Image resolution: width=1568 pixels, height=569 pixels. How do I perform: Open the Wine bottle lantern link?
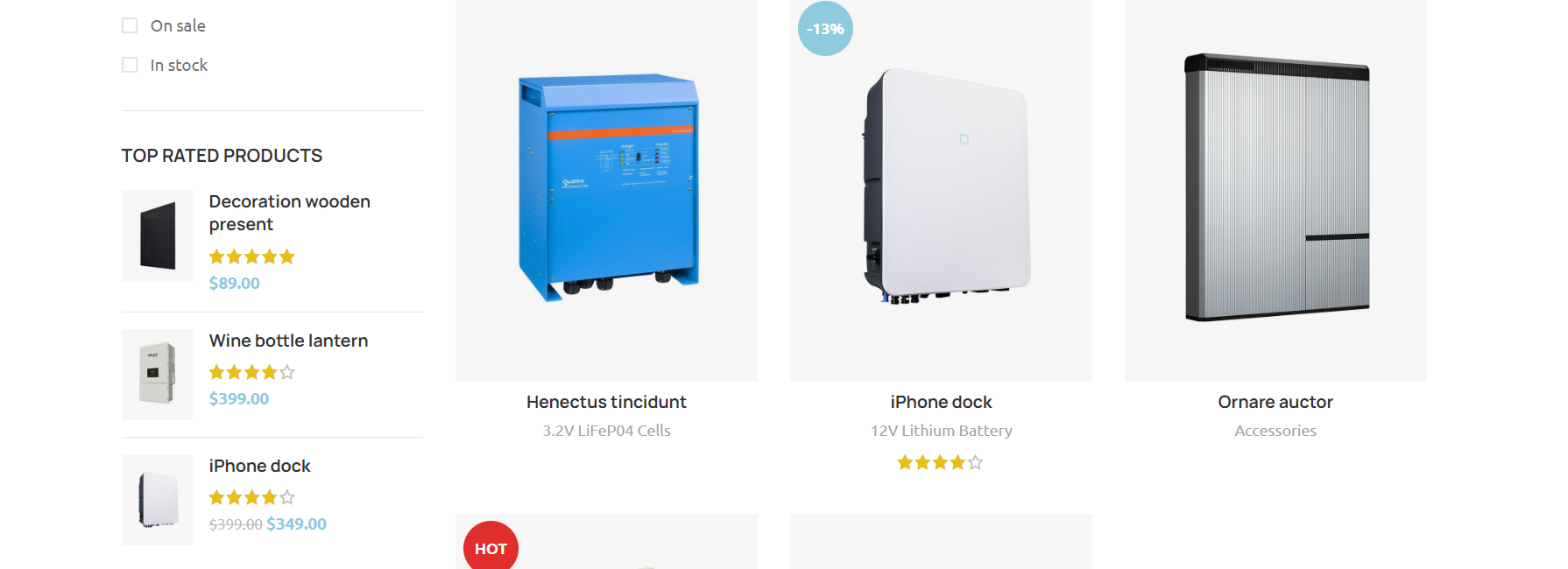(288, 341)
